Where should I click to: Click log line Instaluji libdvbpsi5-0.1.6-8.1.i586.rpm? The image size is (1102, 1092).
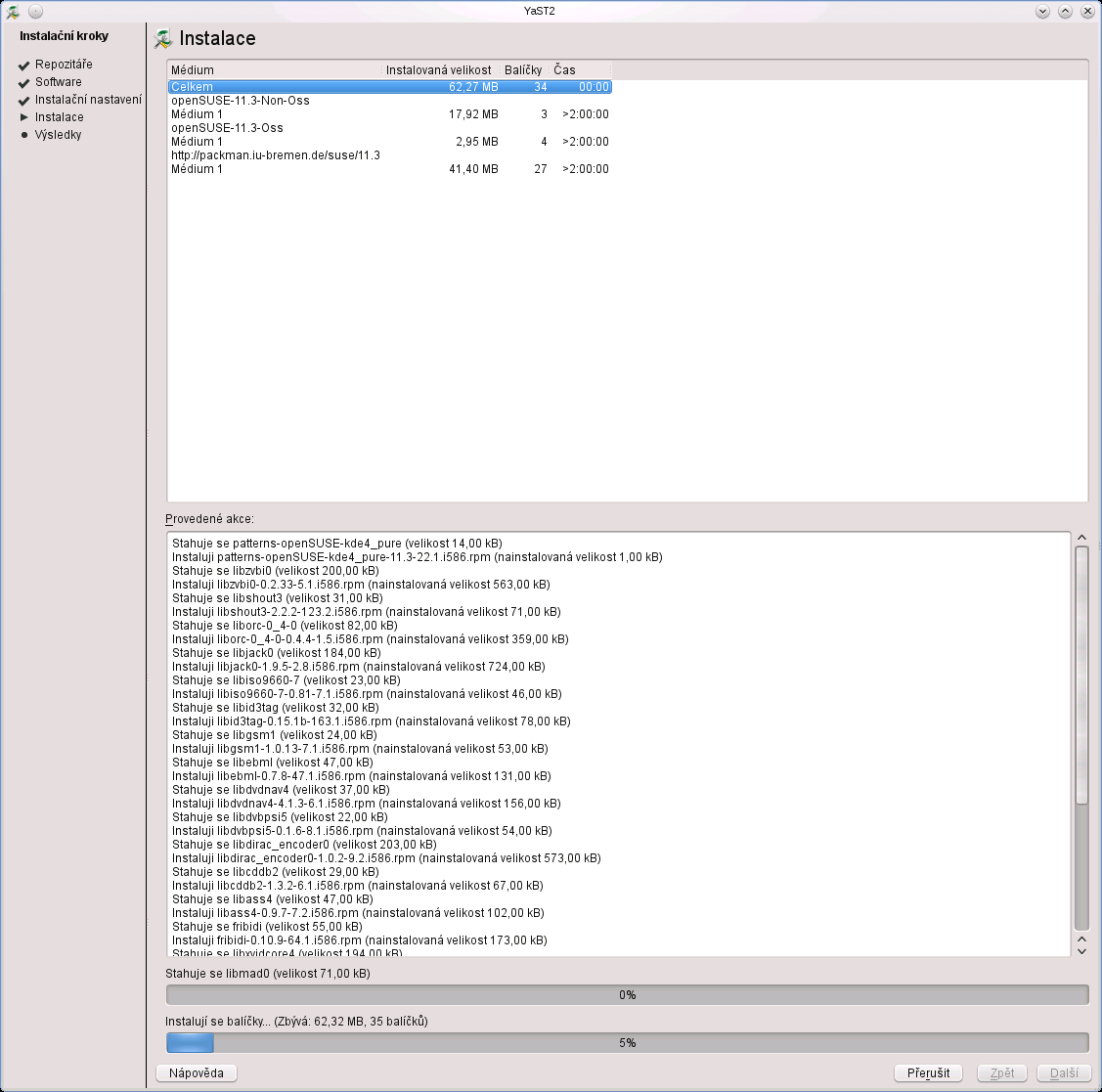tap(362, 831)
